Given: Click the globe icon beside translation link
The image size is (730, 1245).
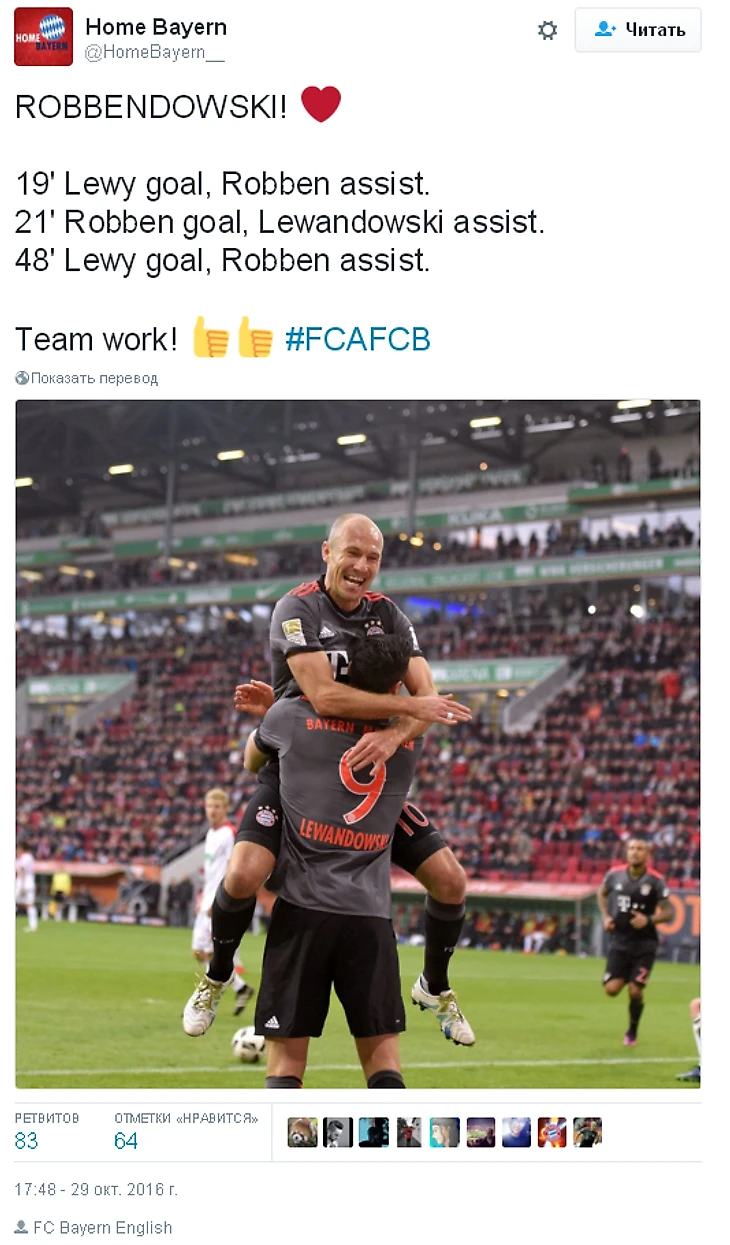Looking at the screenshot, I should (22, 378).
